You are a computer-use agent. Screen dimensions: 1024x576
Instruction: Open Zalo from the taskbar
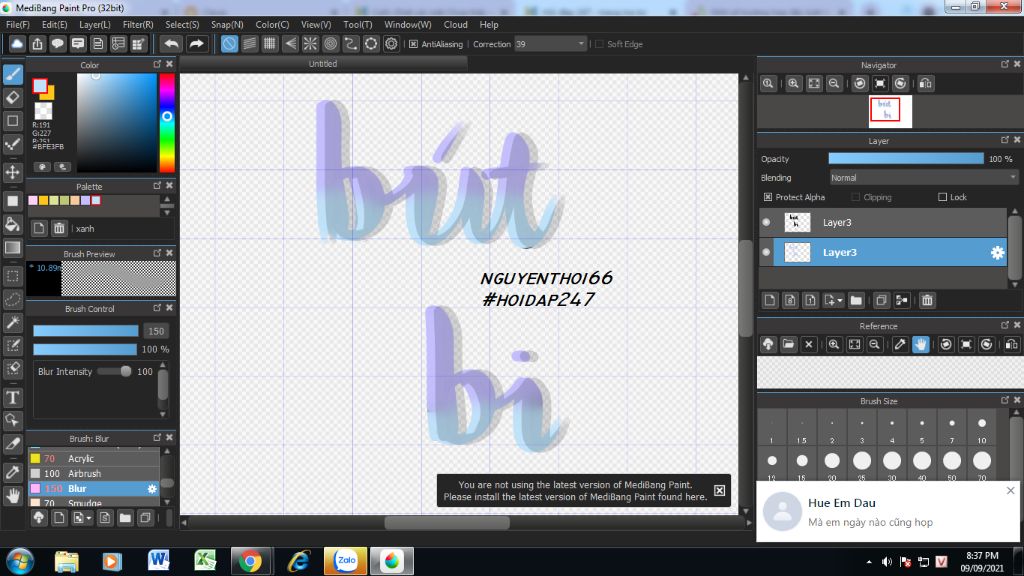(x=345, y=560)
